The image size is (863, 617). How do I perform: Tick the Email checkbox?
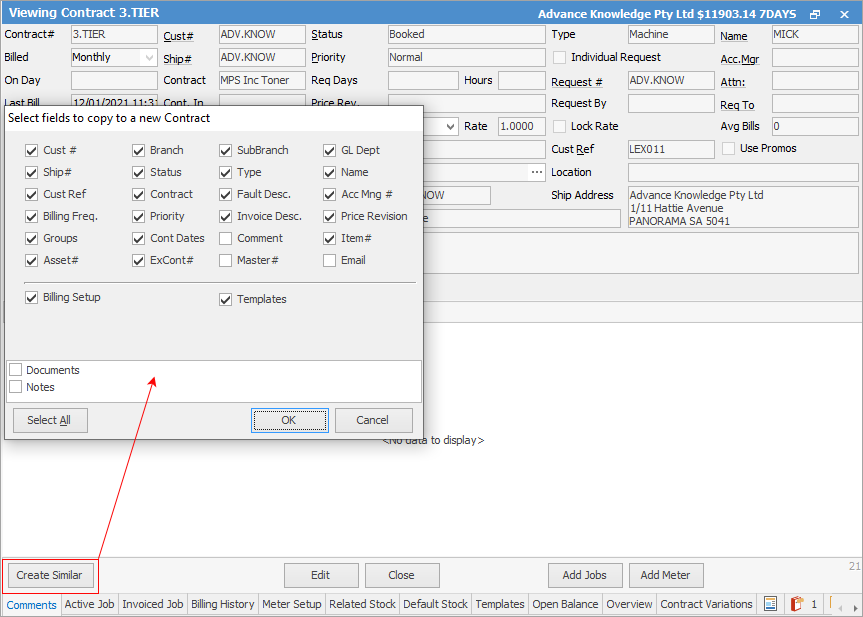coord(329,260)
